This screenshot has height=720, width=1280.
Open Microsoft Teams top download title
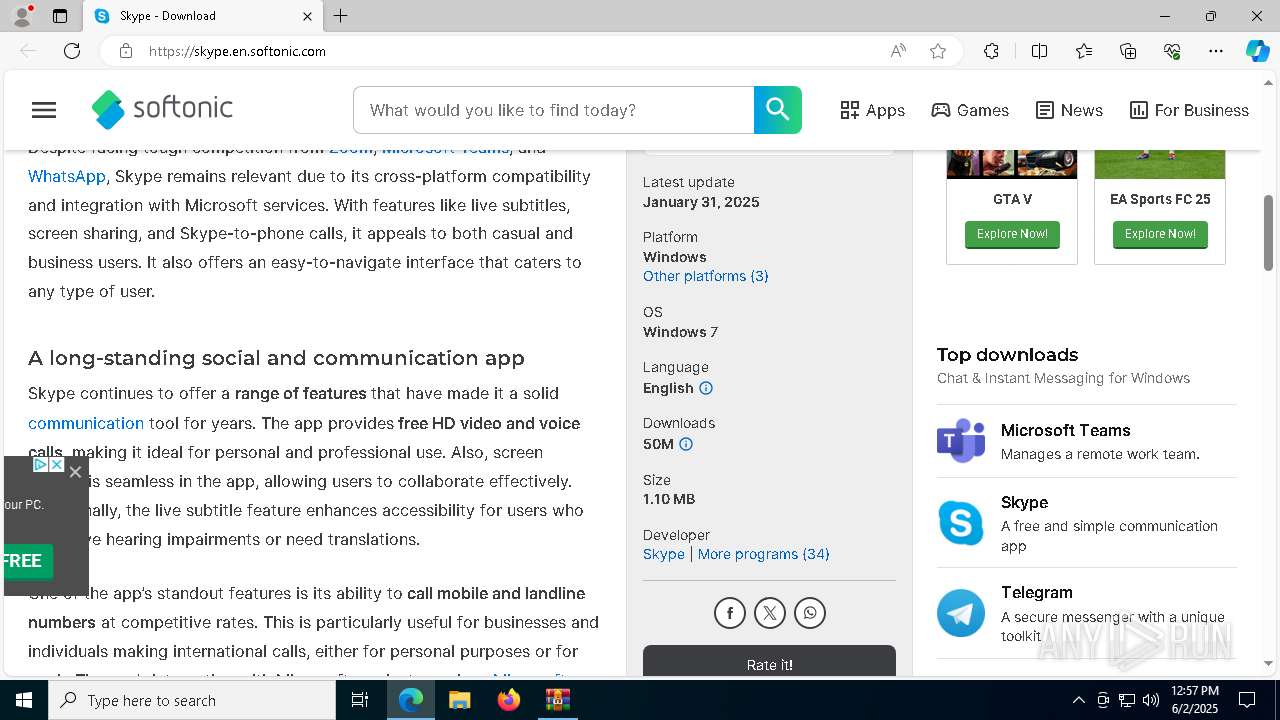pos(1066,430)
